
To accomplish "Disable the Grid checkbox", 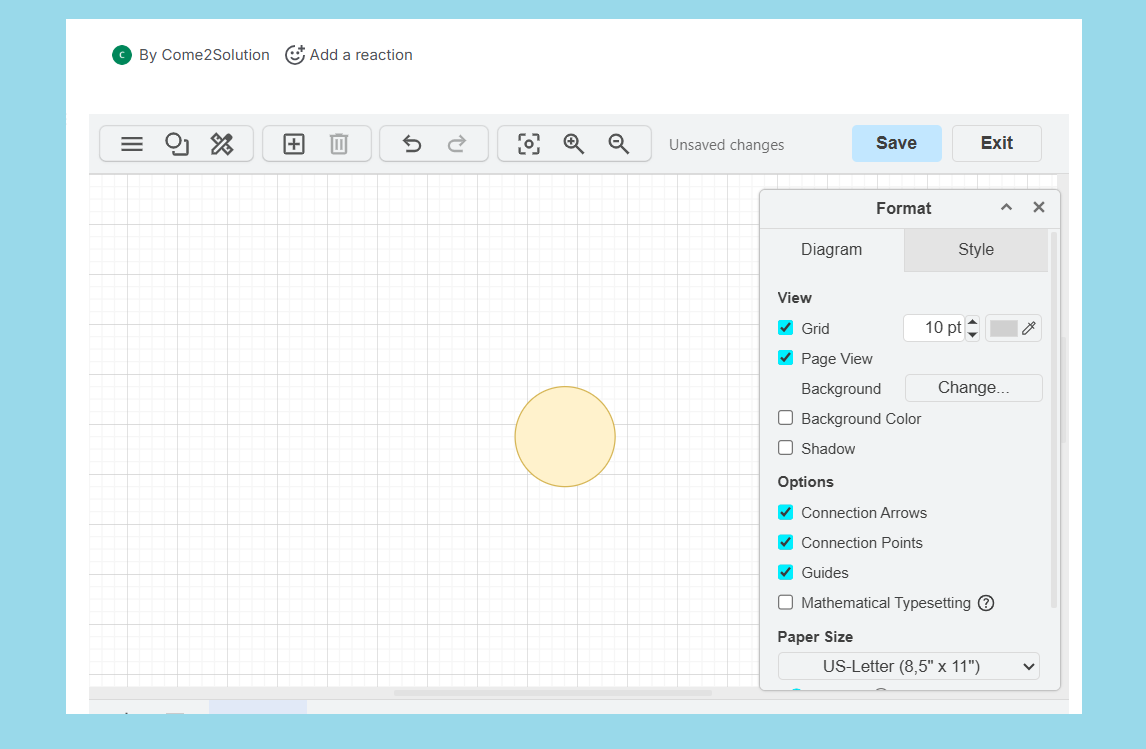I will tap(786, 328).
